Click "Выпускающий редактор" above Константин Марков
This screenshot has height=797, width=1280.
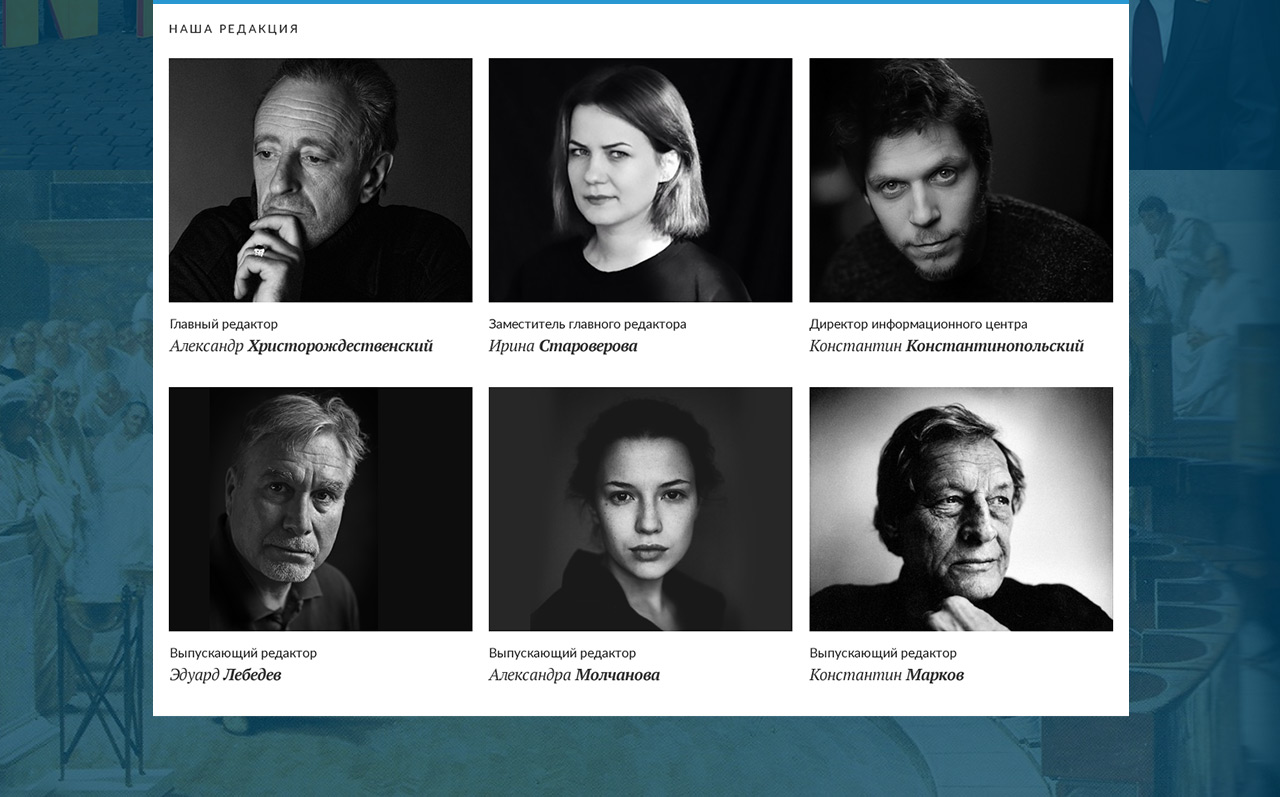883,653
